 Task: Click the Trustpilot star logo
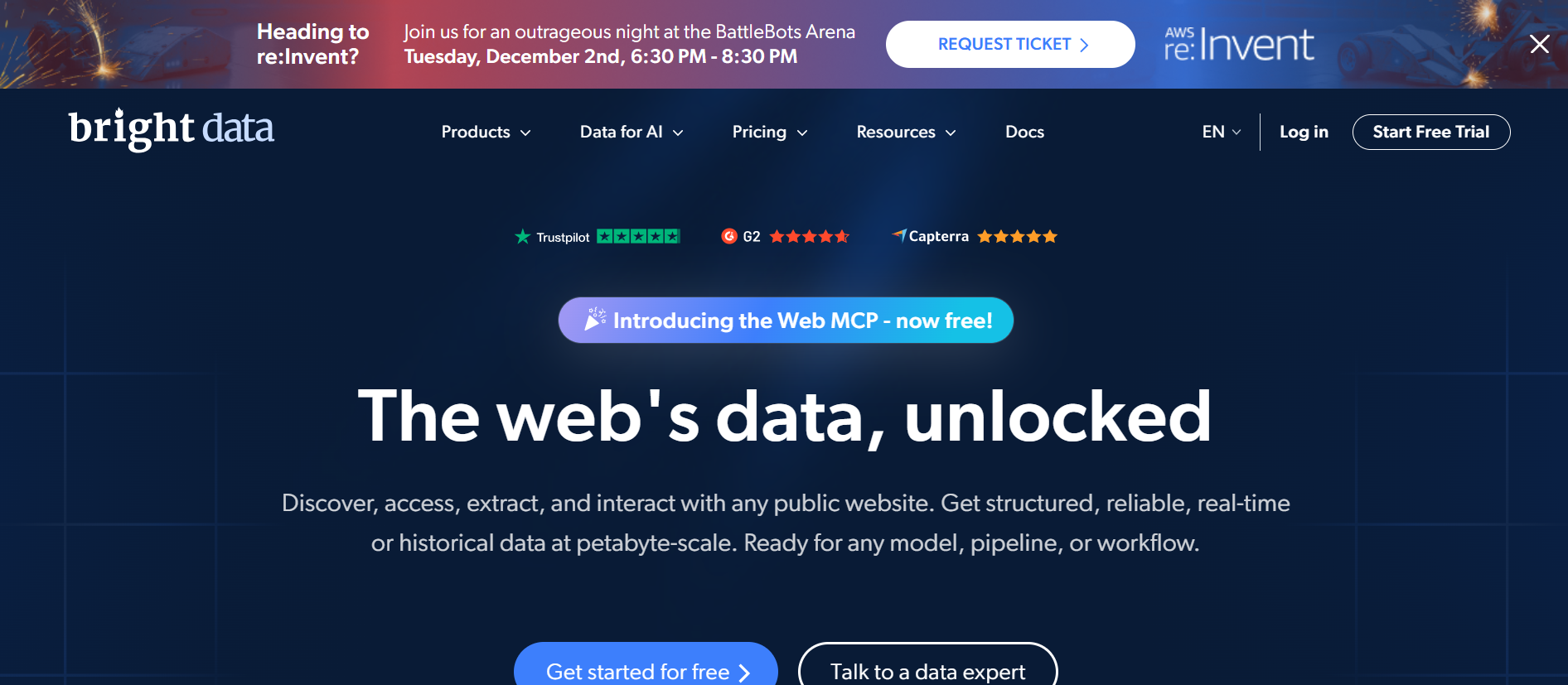522,237
